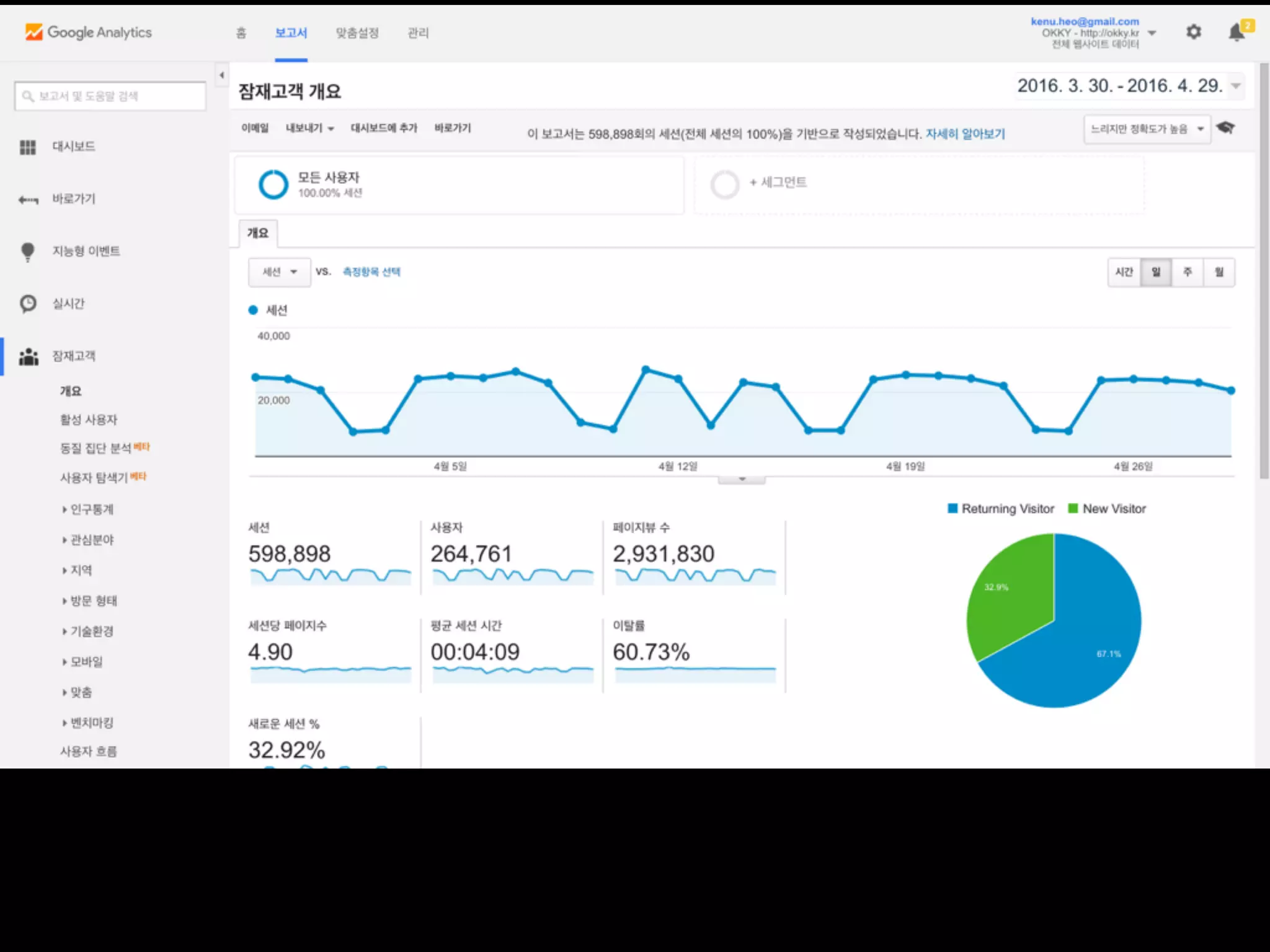Open 대시보드 dashboard grid icon
The height and width of the screenshot is (952, 1270).
[28, 147]
